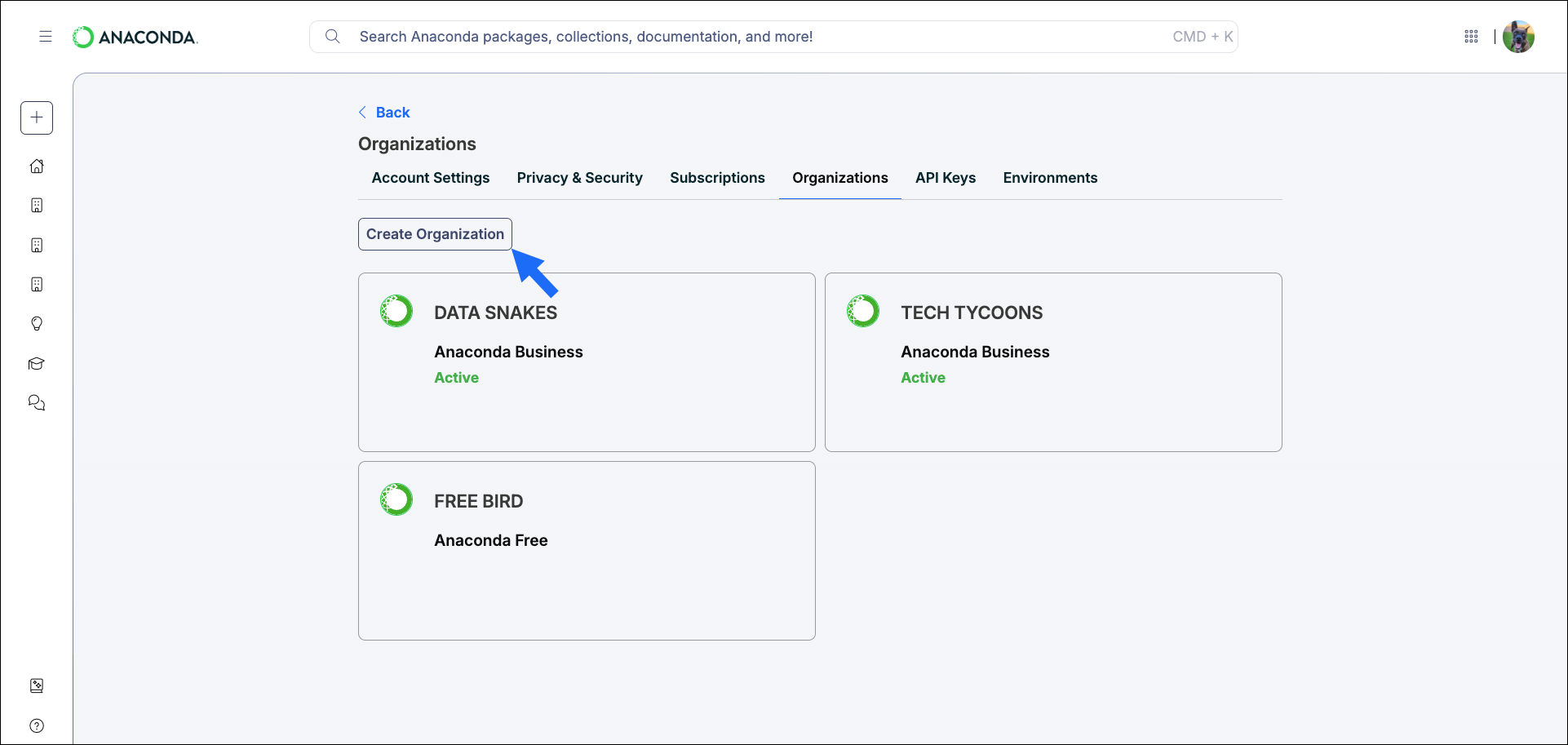This screenshot has height=745, width=1568.
Task: Open the DATA SNAKES organization card
Action: 586,361
